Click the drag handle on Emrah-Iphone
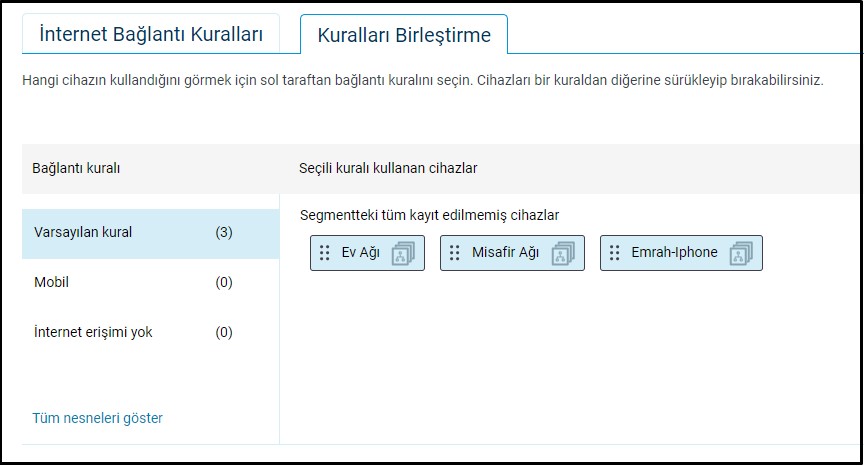This screenshot has height=466, width=864. point(614,253)
